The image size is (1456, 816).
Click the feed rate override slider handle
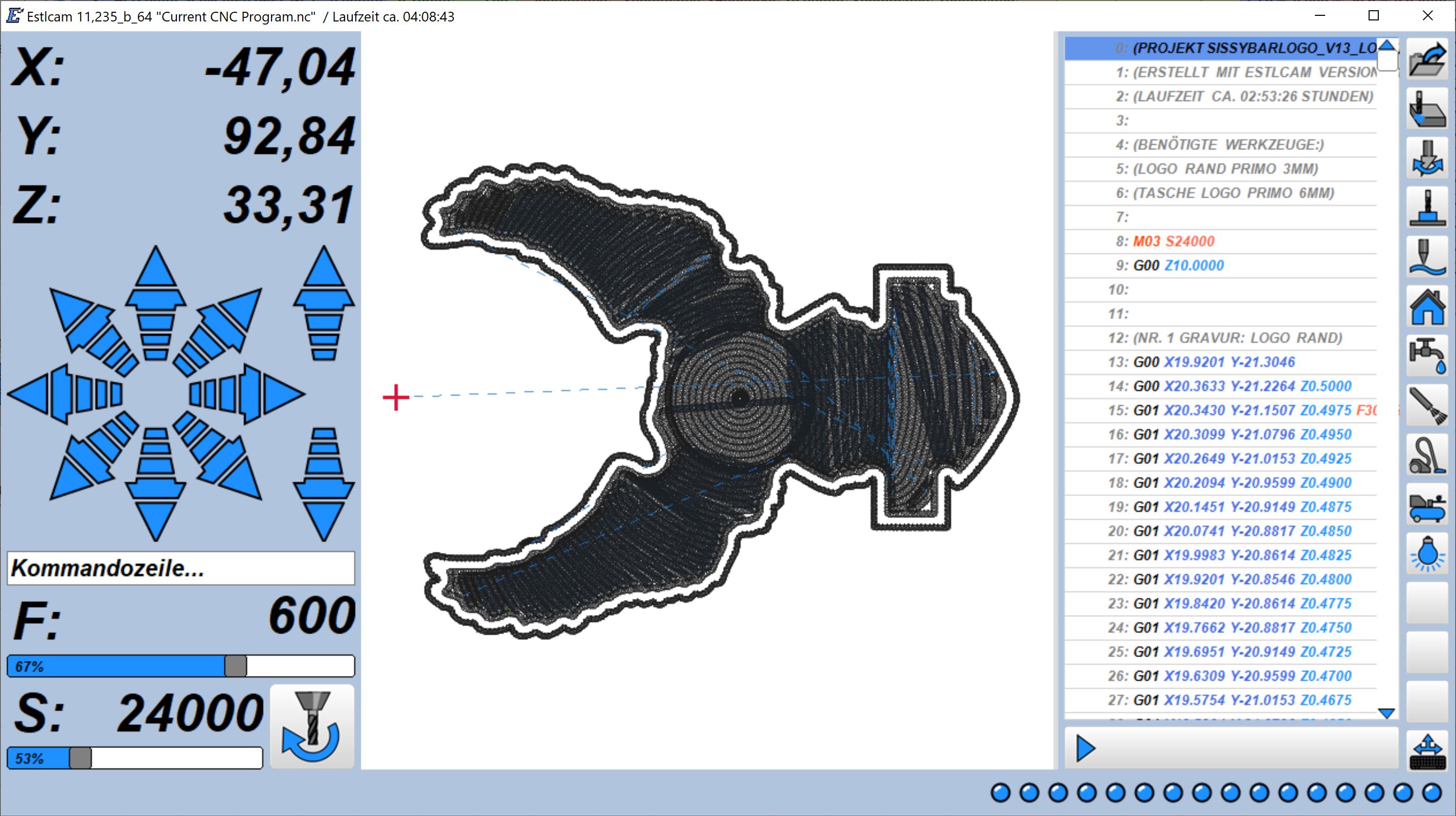tap(235, 666)
